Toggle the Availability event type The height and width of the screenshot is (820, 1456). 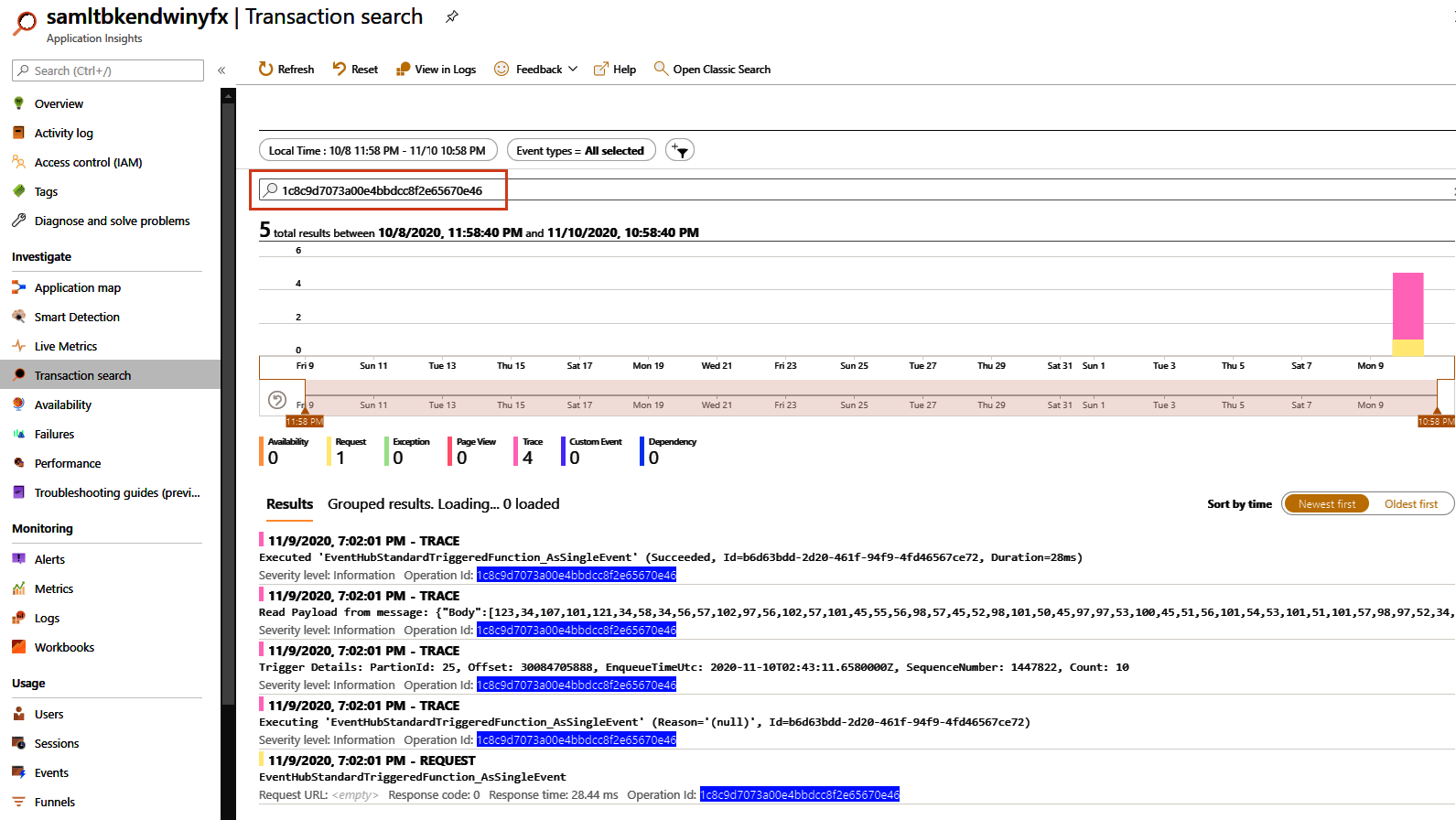pyautogui.click(x=286, y=451)
